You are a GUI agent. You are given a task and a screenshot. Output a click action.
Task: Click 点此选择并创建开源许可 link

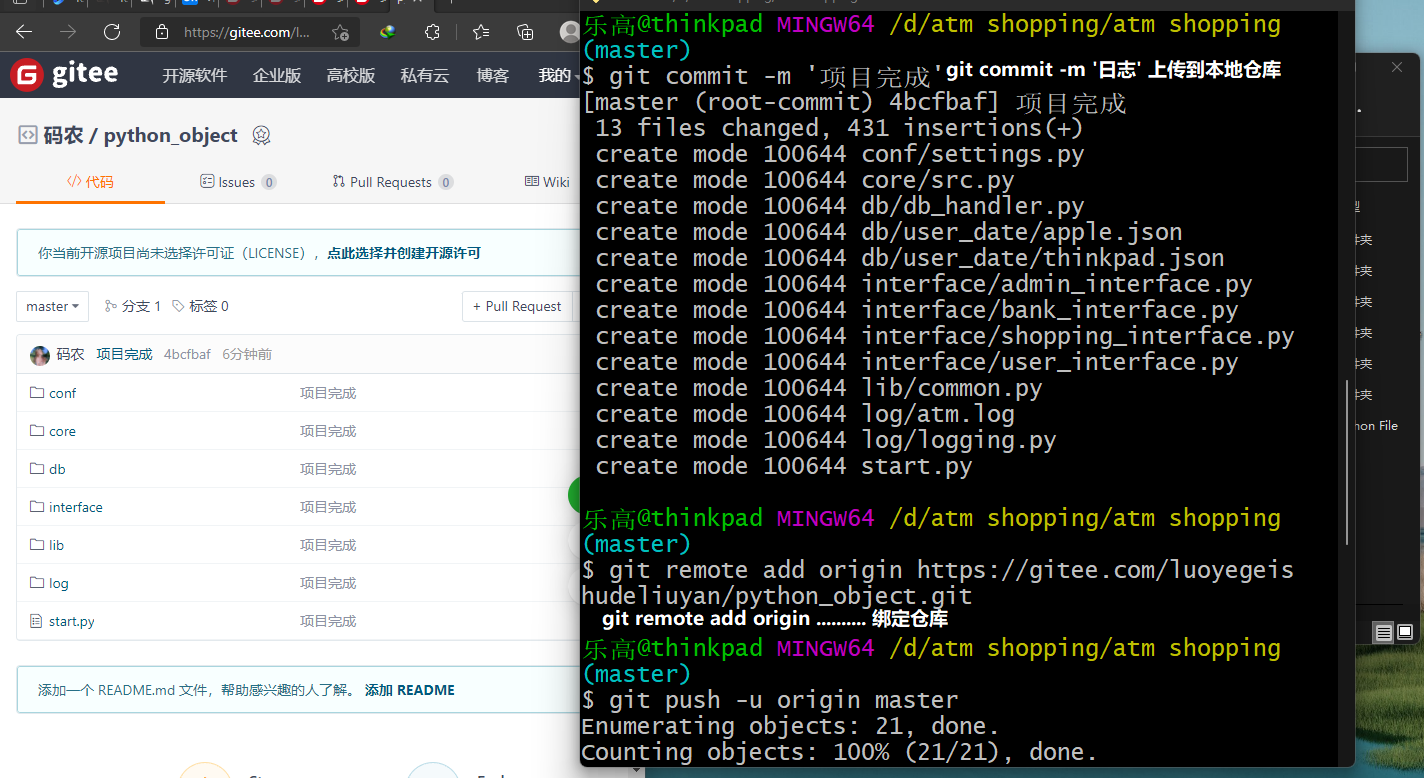404,253
